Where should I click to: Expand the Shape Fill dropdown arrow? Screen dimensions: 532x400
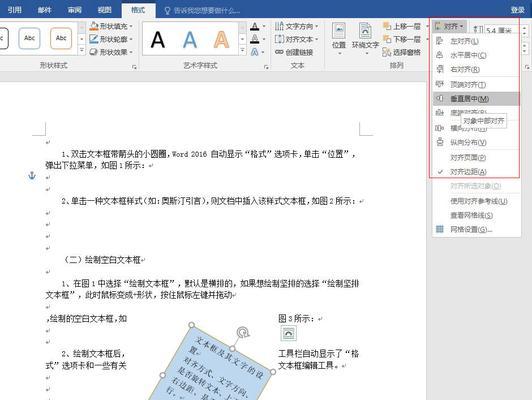(131, 26)
